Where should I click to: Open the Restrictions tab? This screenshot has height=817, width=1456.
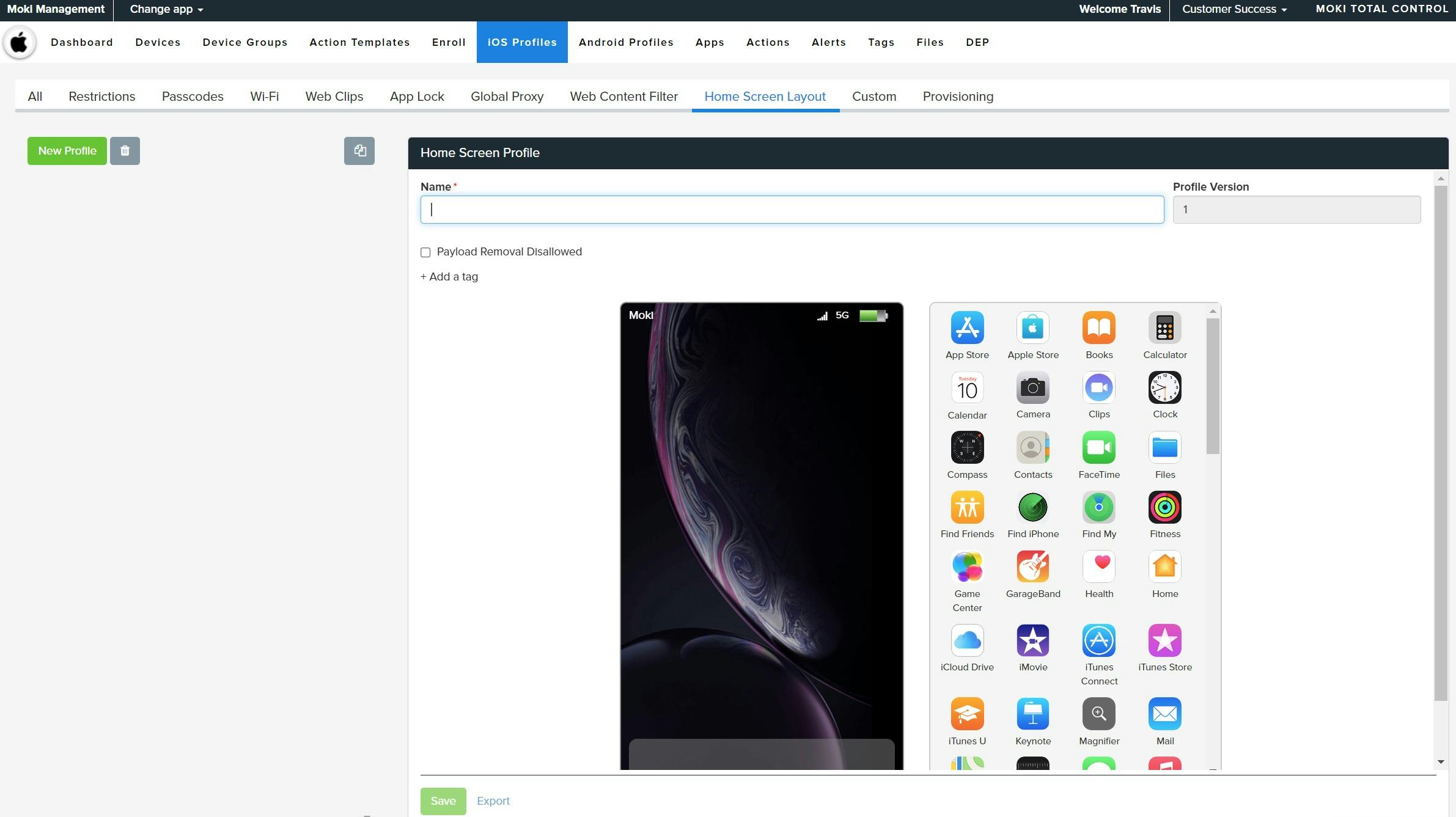tap(101, 96)
